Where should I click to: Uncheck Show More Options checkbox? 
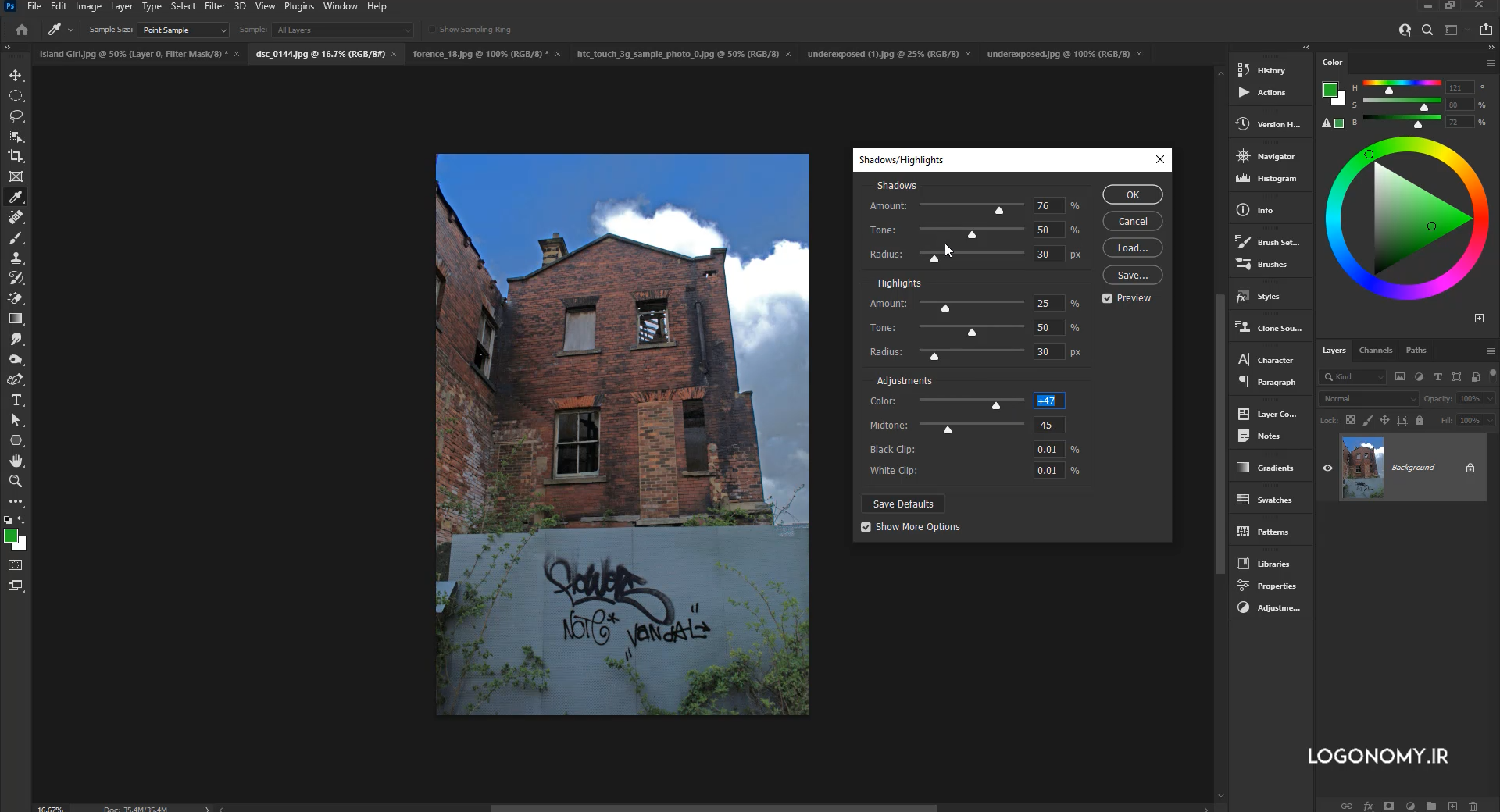(x=866, y=527)
